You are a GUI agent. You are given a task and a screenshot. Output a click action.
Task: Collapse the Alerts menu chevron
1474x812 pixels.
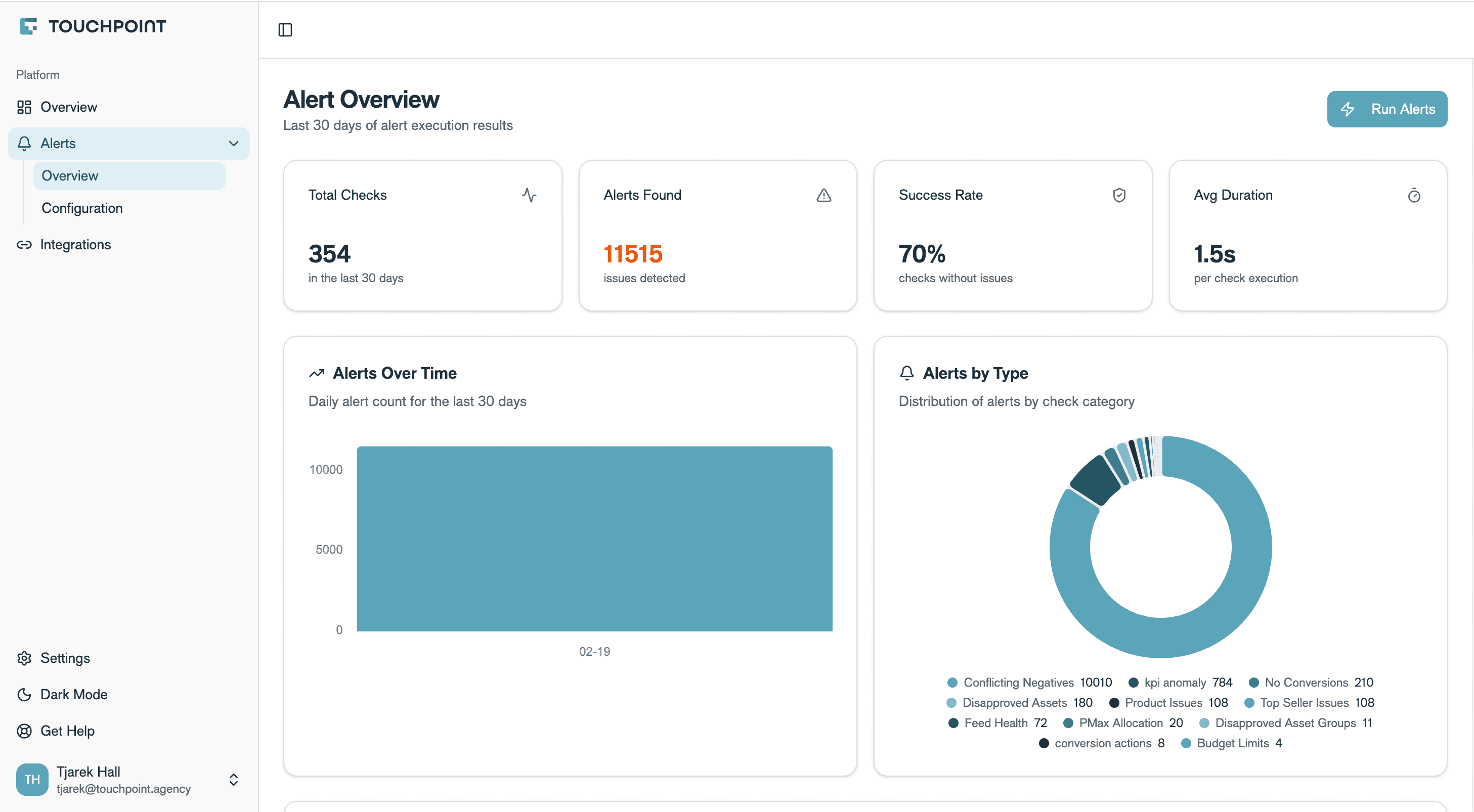coord(234,144)
